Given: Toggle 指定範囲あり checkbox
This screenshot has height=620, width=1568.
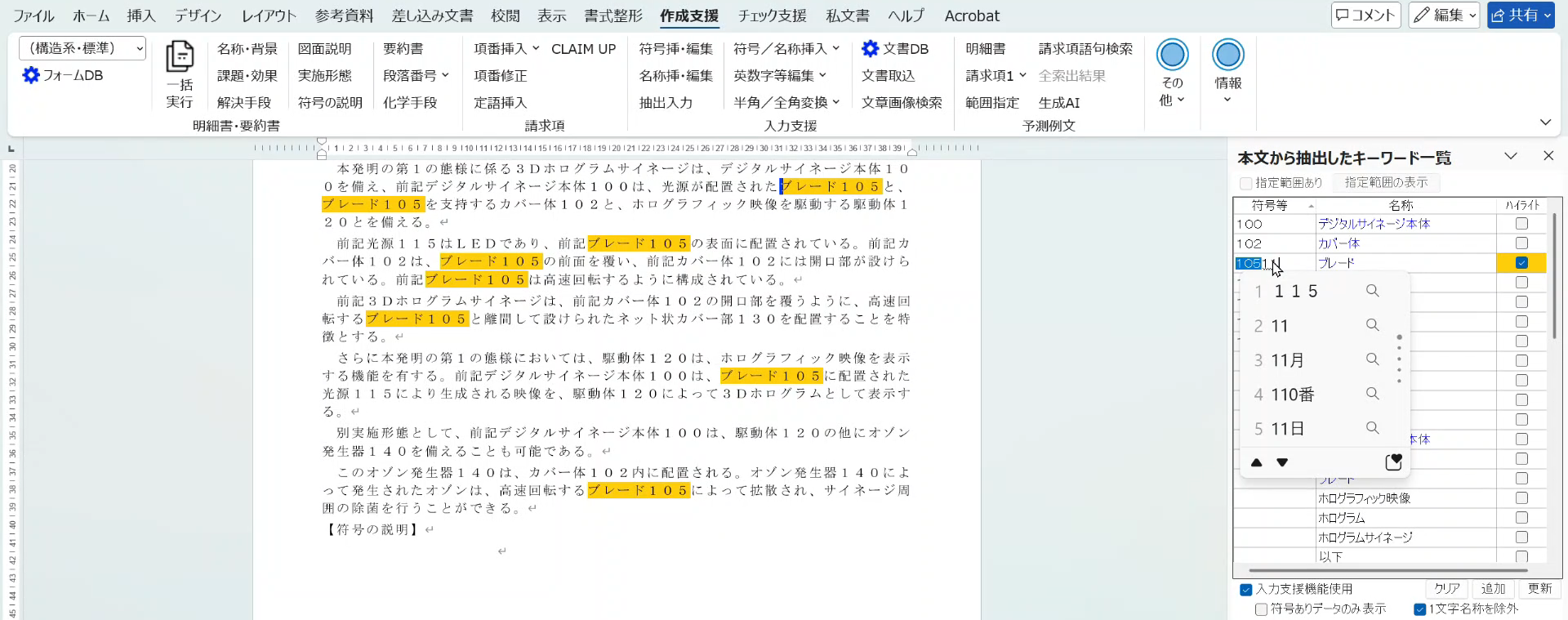Looking at the screenshot, I should (x=1245, y=183).
